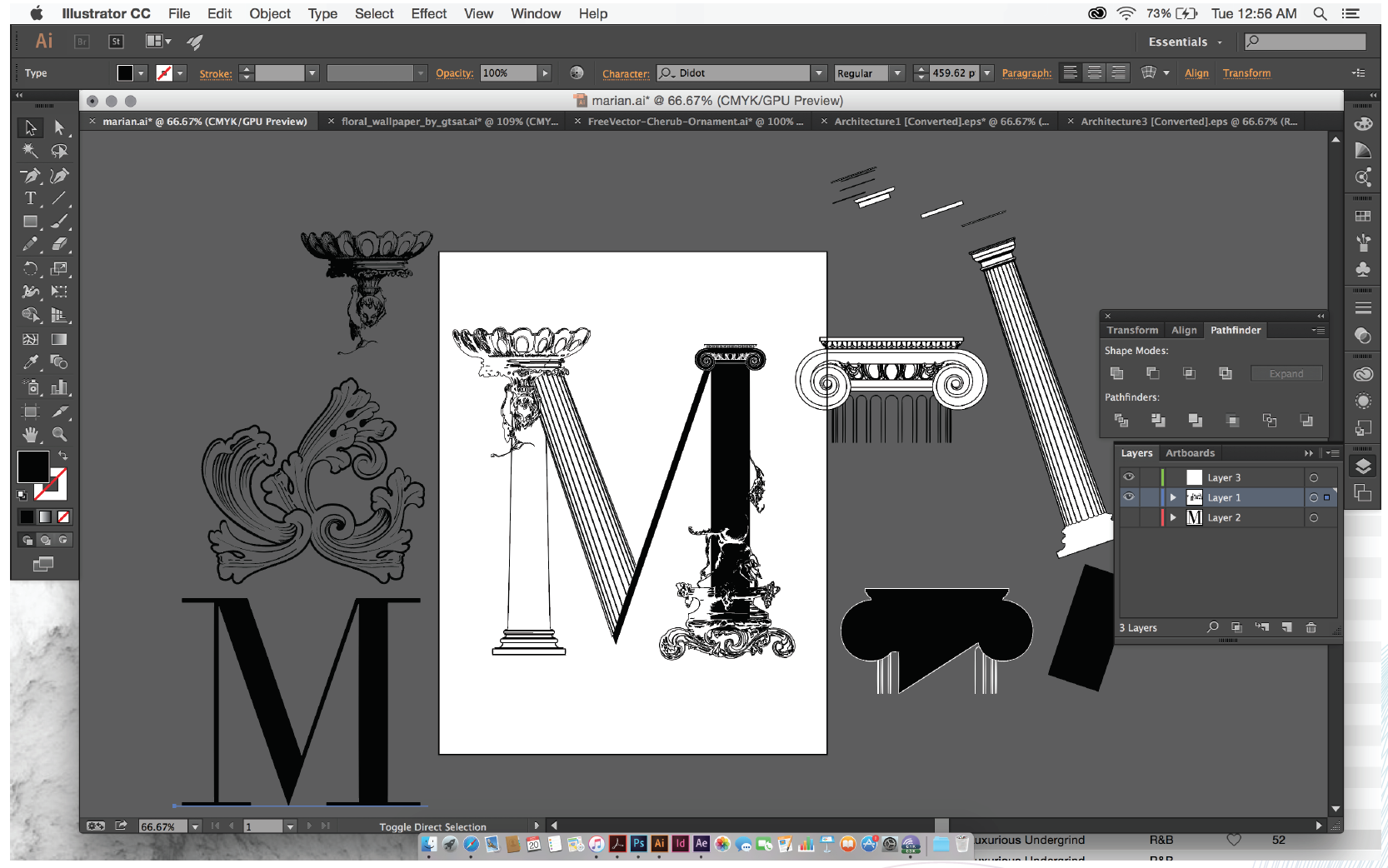Image resolution: width=1388 pixels, height=868 pixels.
Task: Click Align link in control bar
Action: [1196, 73]
